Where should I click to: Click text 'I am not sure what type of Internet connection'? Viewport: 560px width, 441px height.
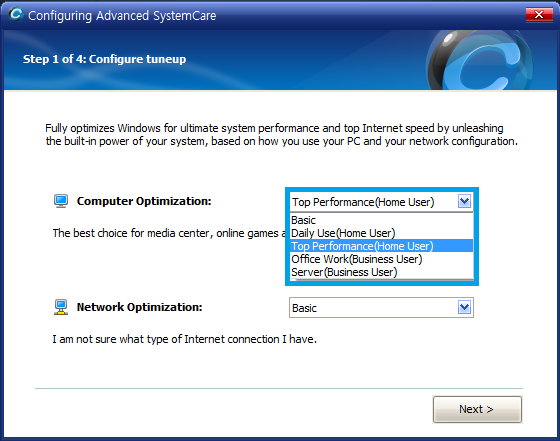(x=185, y=339)
